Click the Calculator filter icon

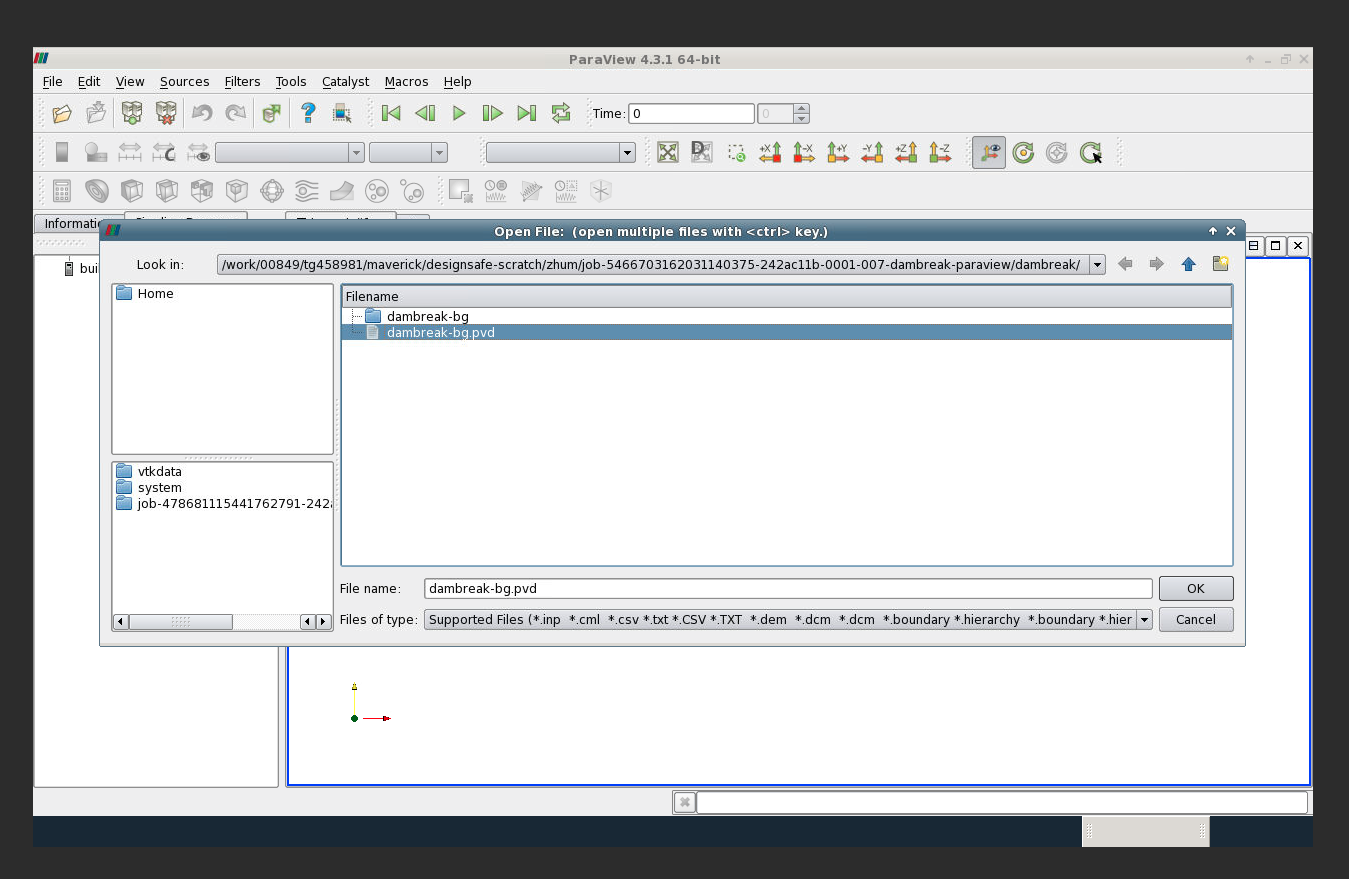tap(62, 190)
